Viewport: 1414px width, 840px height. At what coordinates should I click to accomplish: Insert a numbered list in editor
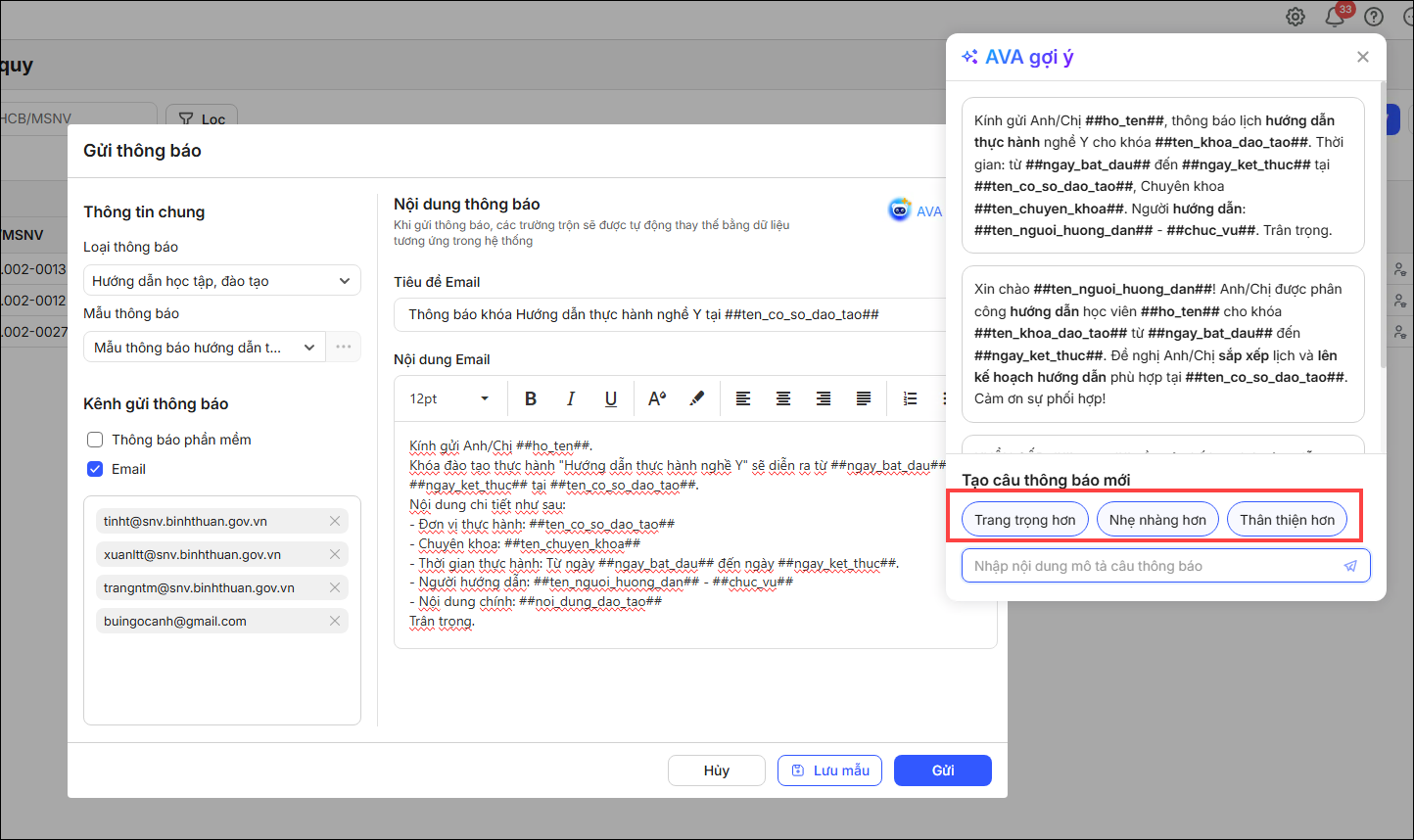click(910, 398)
